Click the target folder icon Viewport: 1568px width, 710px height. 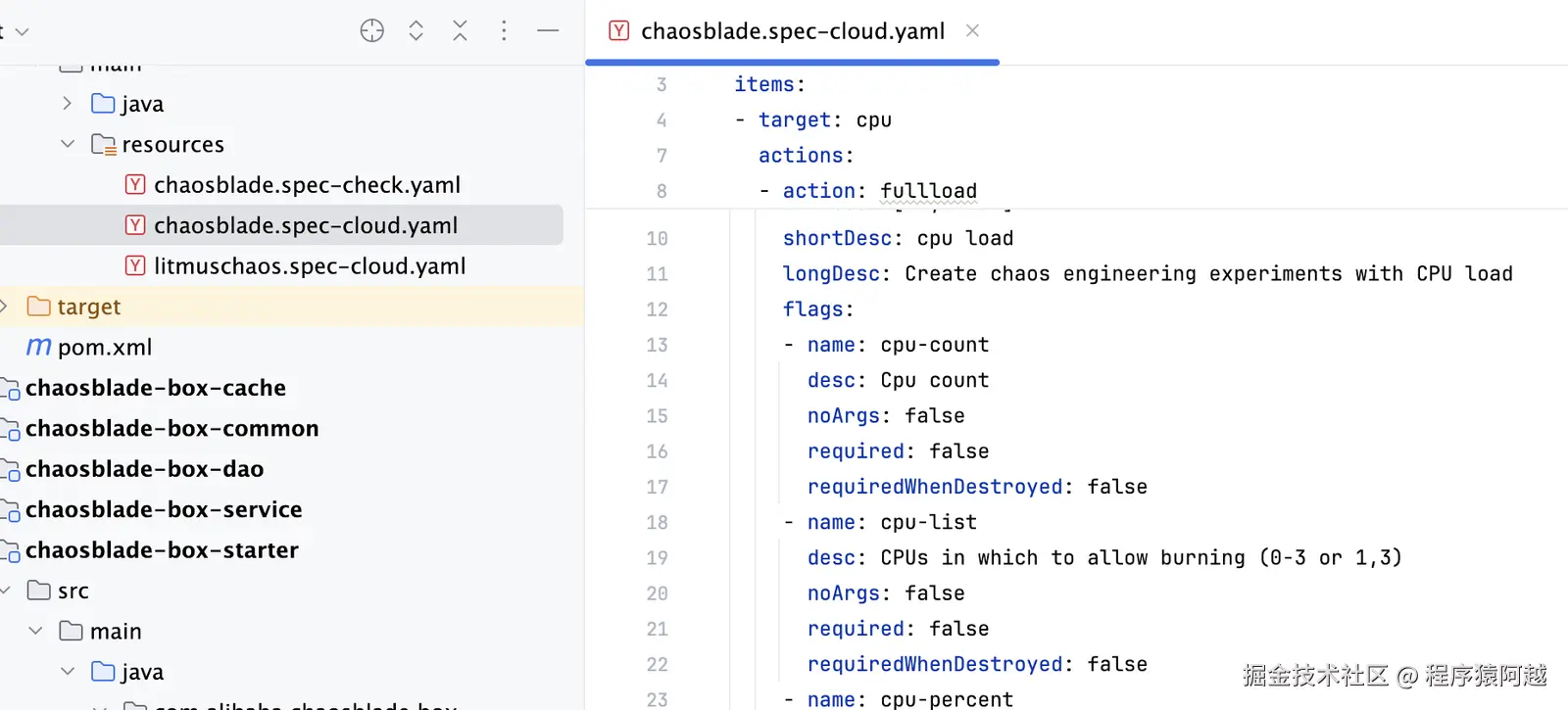39,307
